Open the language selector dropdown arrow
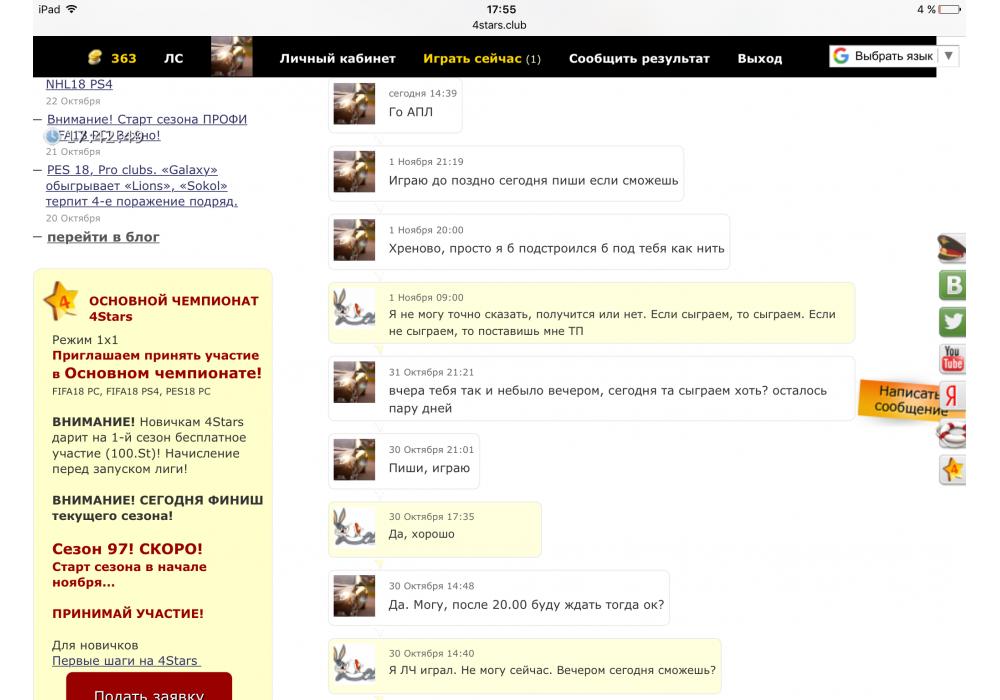This screenshot has height=700, width=1000. point(948,56)
